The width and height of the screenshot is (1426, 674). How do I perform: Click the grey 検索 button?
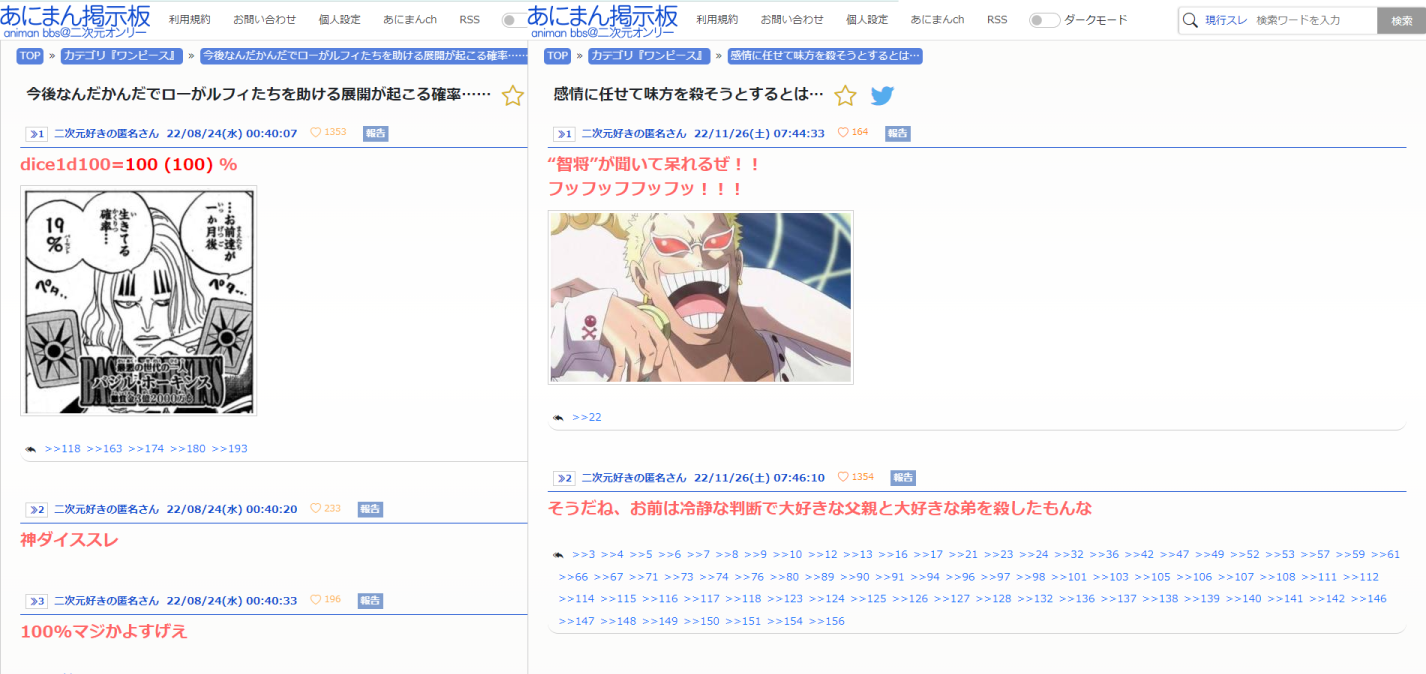point(1401,20)
